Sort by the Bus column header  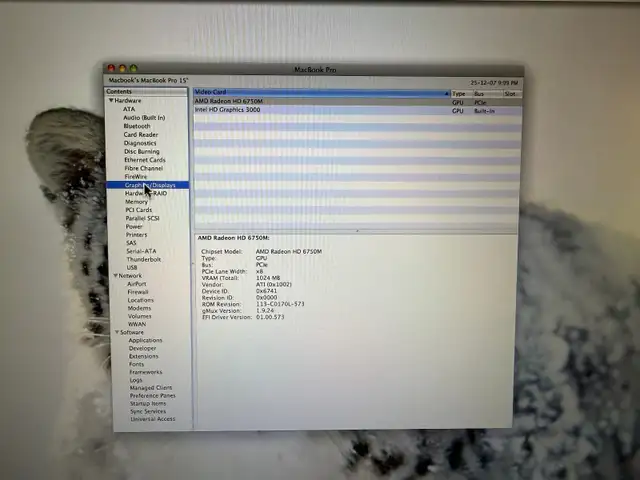(487, 94)
